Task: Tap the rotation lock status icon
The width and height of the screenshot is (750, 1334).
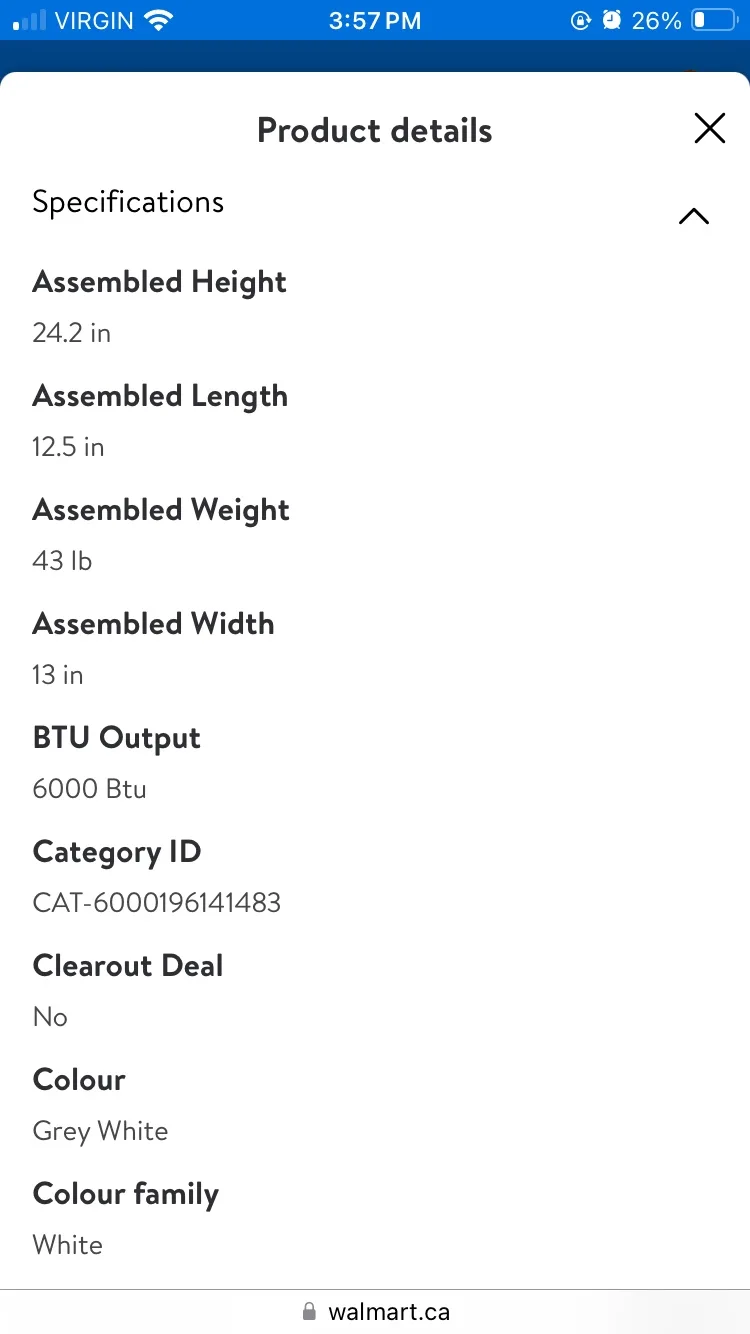Action: click(580, 20)
